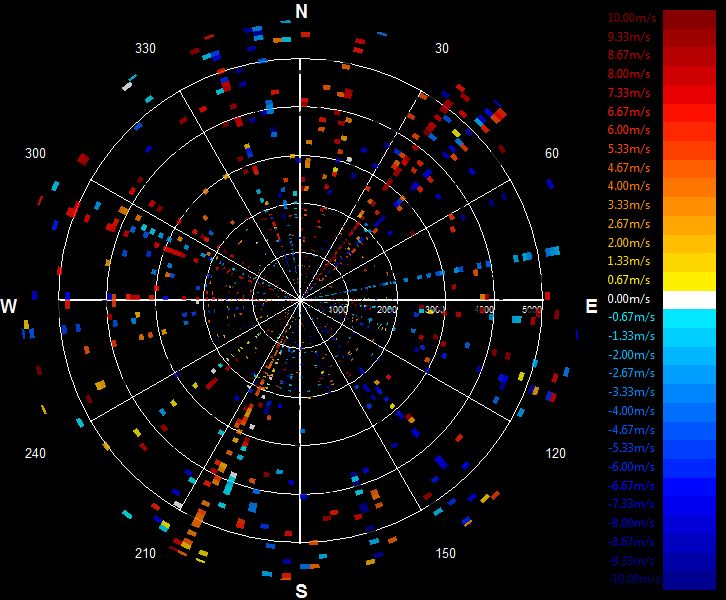Screen dimensions: 726x600
Task: Click the 10.00m/s legend label
Action: click(x=632, y=18)
